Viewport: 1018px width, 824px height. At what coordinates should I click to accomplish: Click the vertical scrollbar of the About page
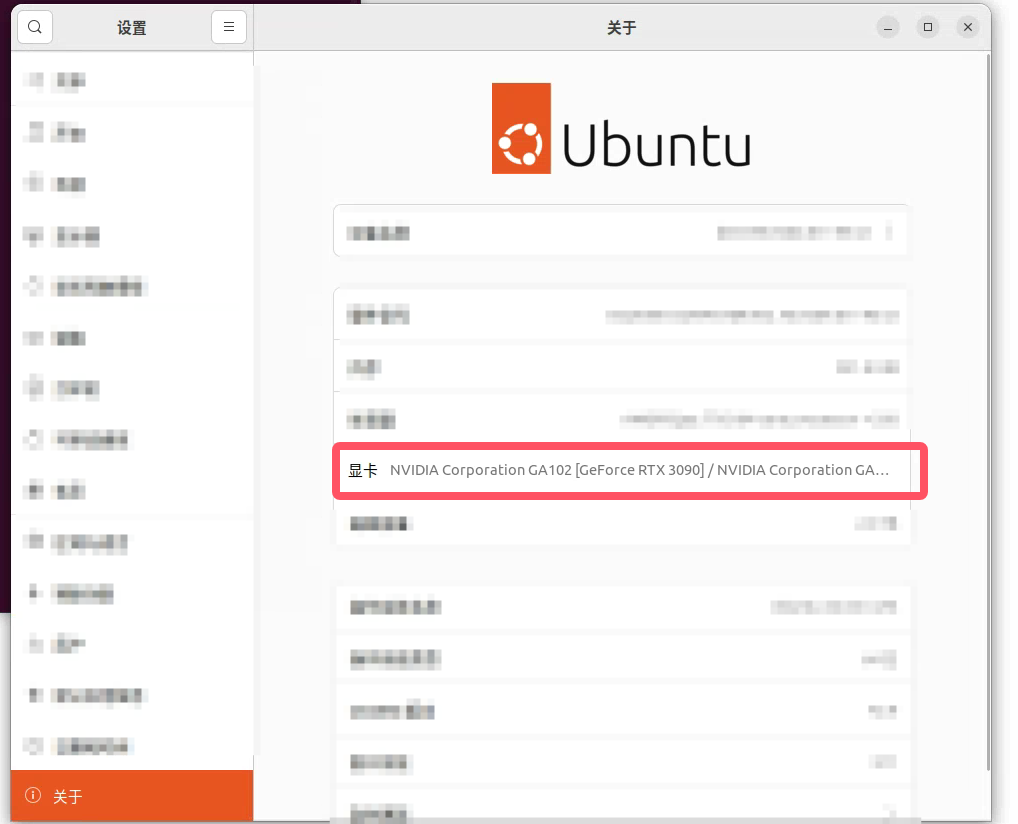[x=988, y=412]
